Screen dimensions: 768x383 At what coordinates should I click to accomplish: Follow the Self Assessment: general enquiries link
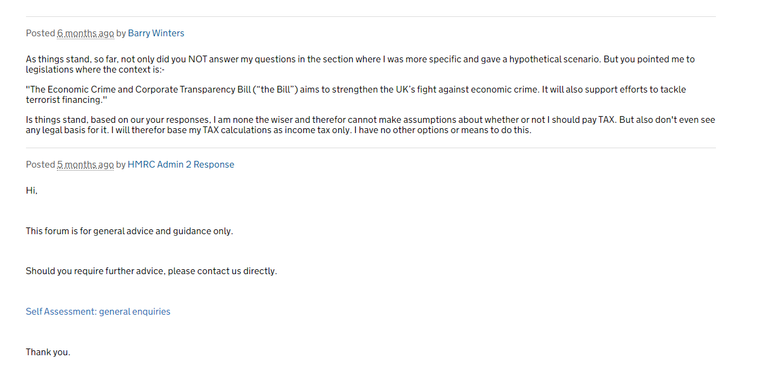pos(98,311)
